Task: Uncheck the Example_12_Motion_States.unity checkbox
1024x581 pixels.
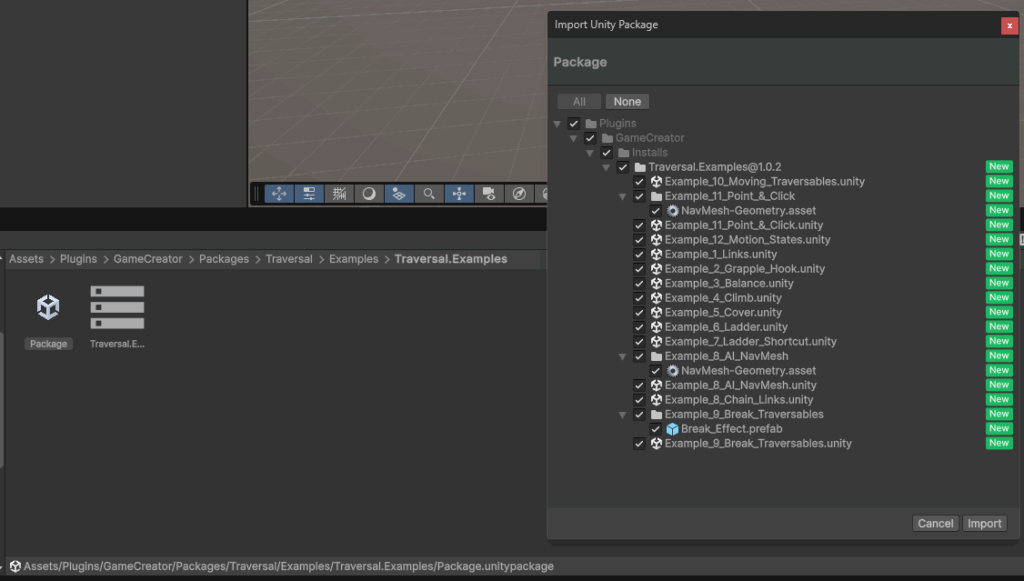Action: point(639,240)
